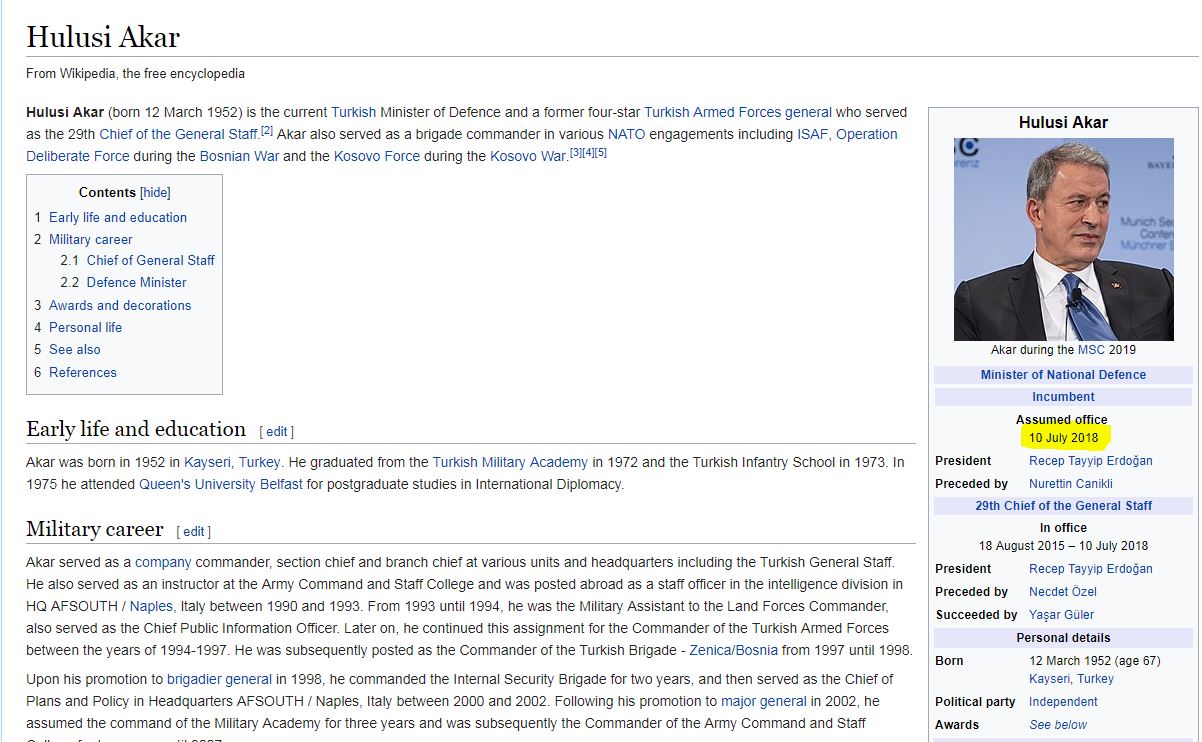Jump to Chief of General Staff subsection
Viewport: 1202px width, 742px height.
(x=150, y=260)
